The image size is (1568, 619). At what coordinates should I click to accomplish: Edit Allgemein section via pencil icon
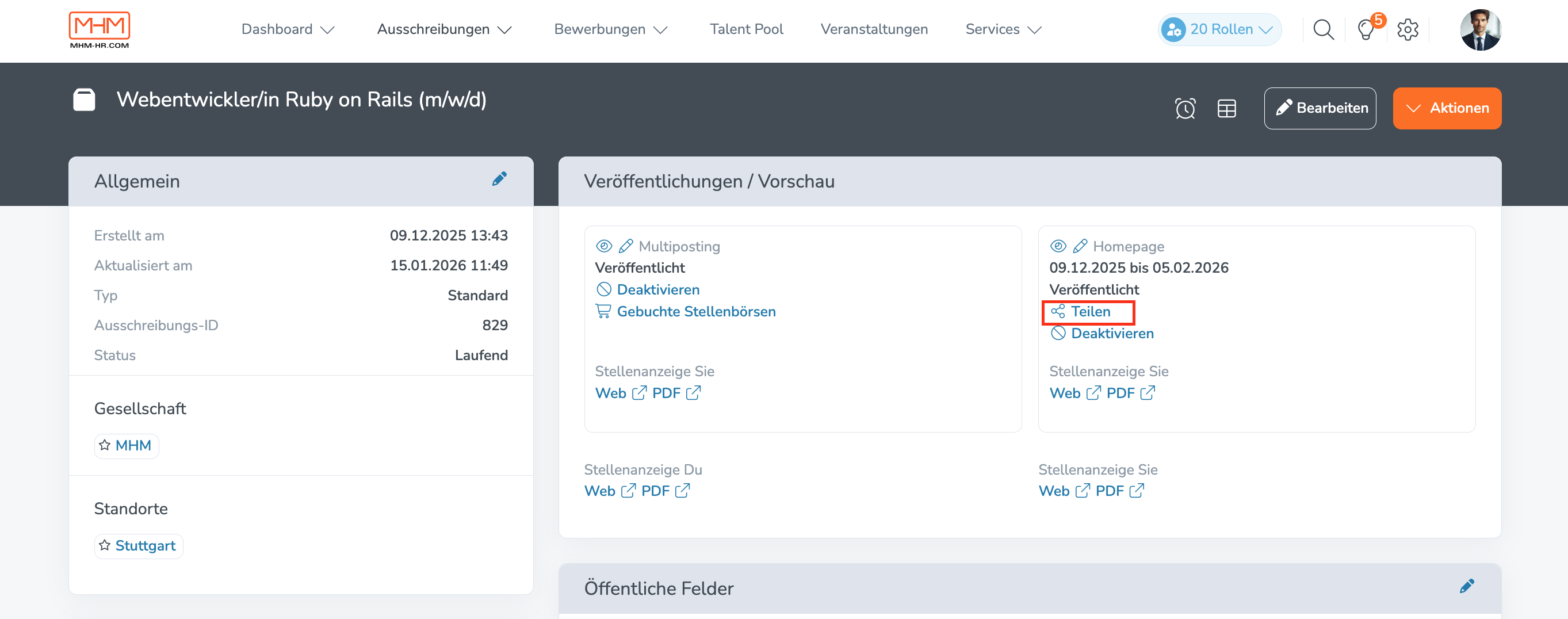click(499, 179)
